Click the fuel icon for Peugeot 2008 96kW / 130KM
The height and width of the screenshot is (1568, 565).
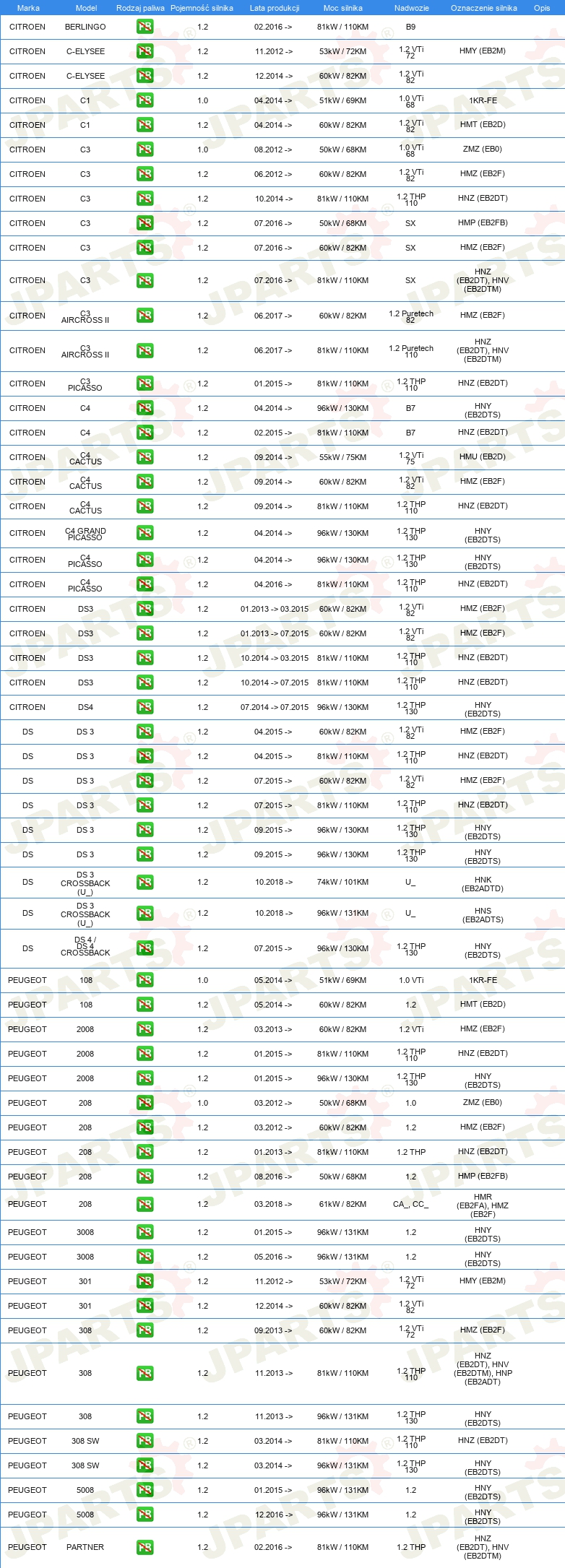pyautogui.click(x=145, y=1078)
